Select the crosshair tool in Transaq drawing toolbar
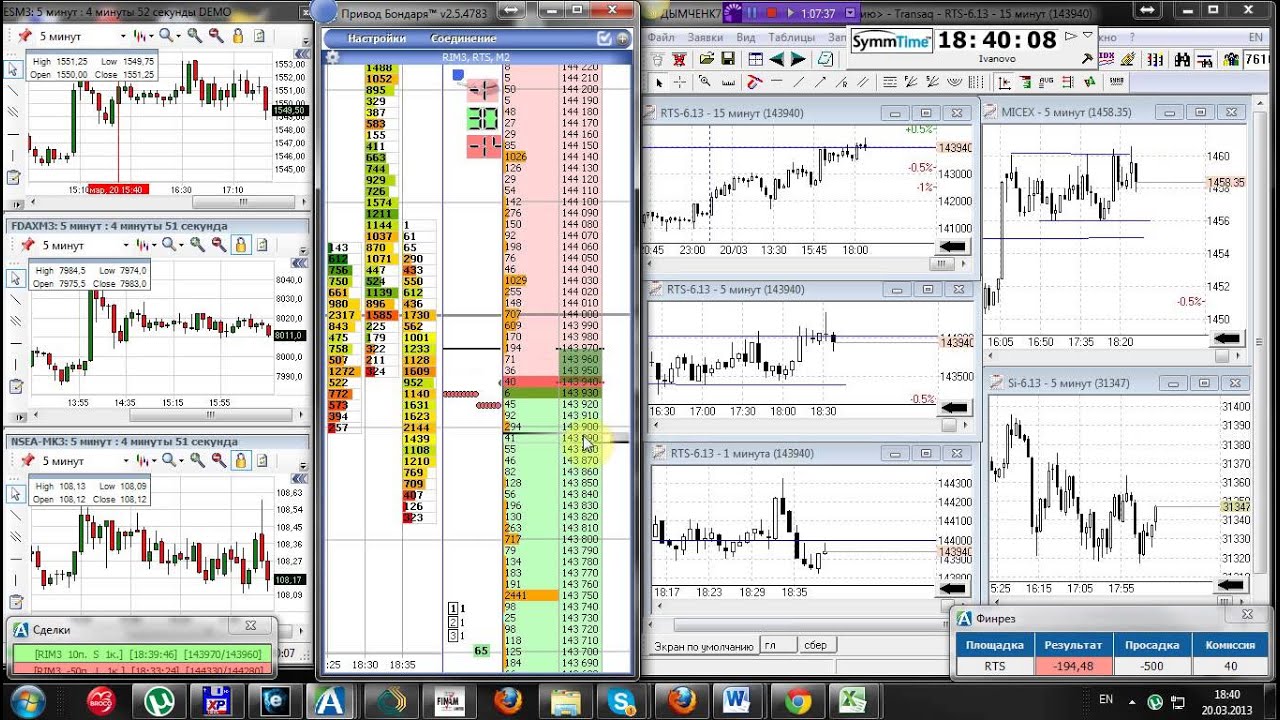This screenshot has width=1280, height=720. pos(682,82)
